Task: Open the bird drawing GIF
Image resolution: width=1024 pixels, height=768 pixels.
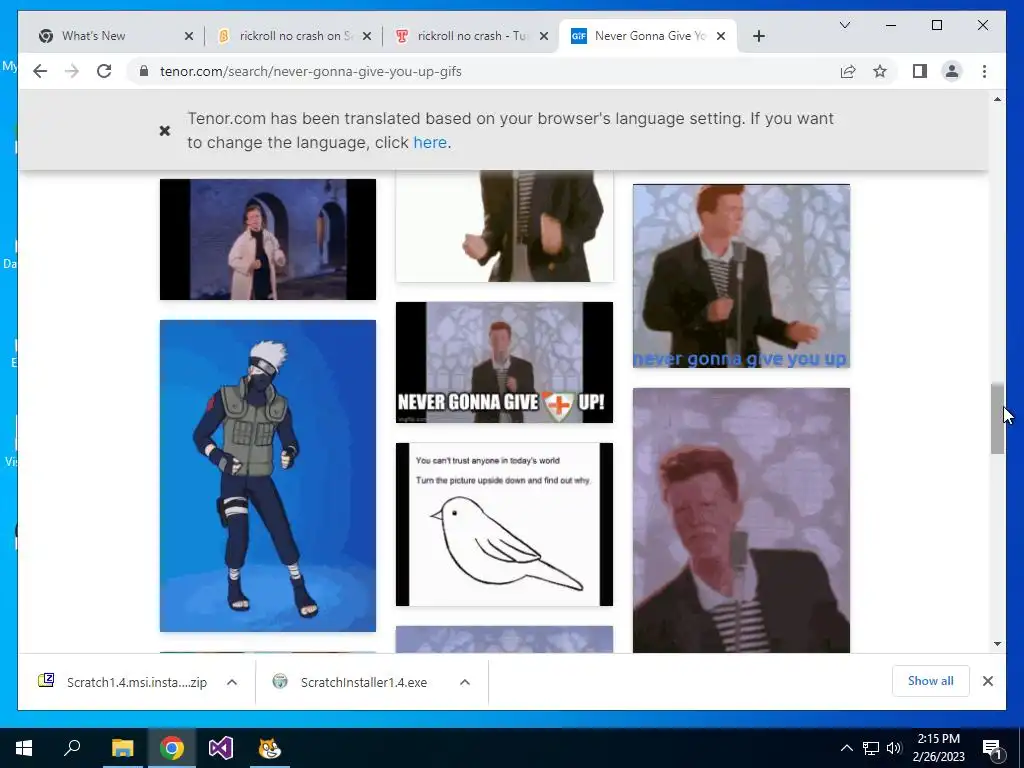Action: pos(504,524)
